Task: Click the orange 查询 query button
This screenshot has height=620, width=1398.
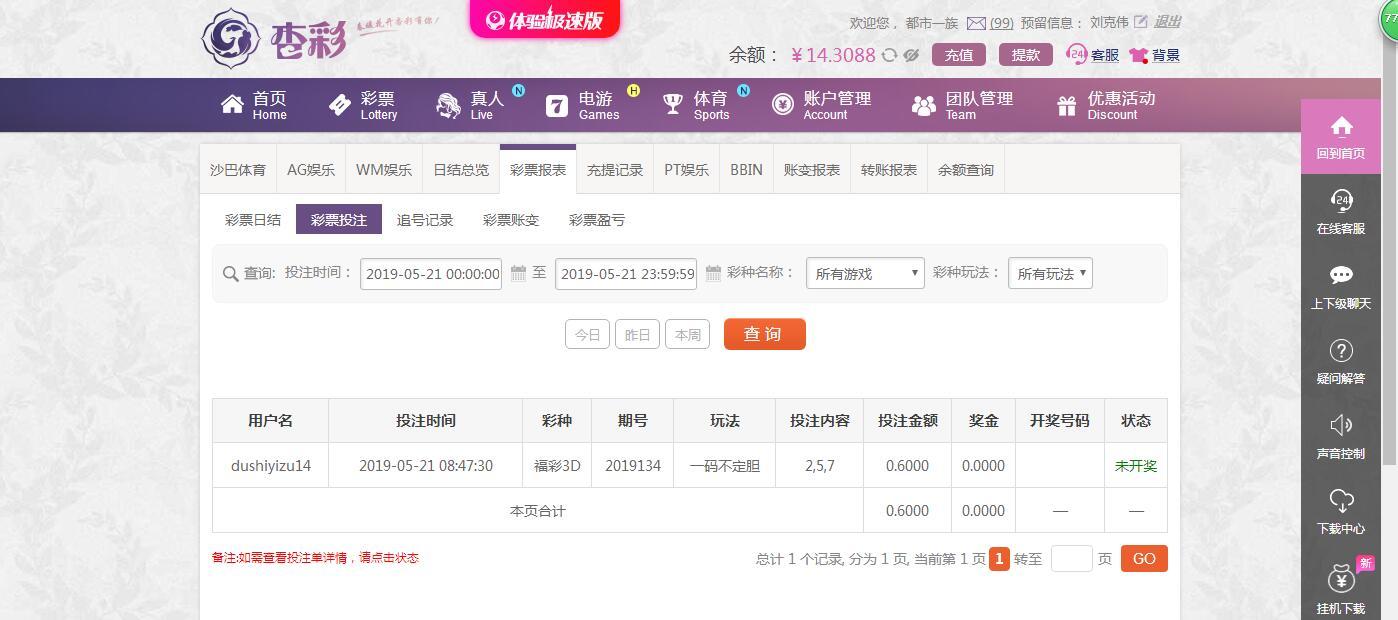Action: click(764, 334)
